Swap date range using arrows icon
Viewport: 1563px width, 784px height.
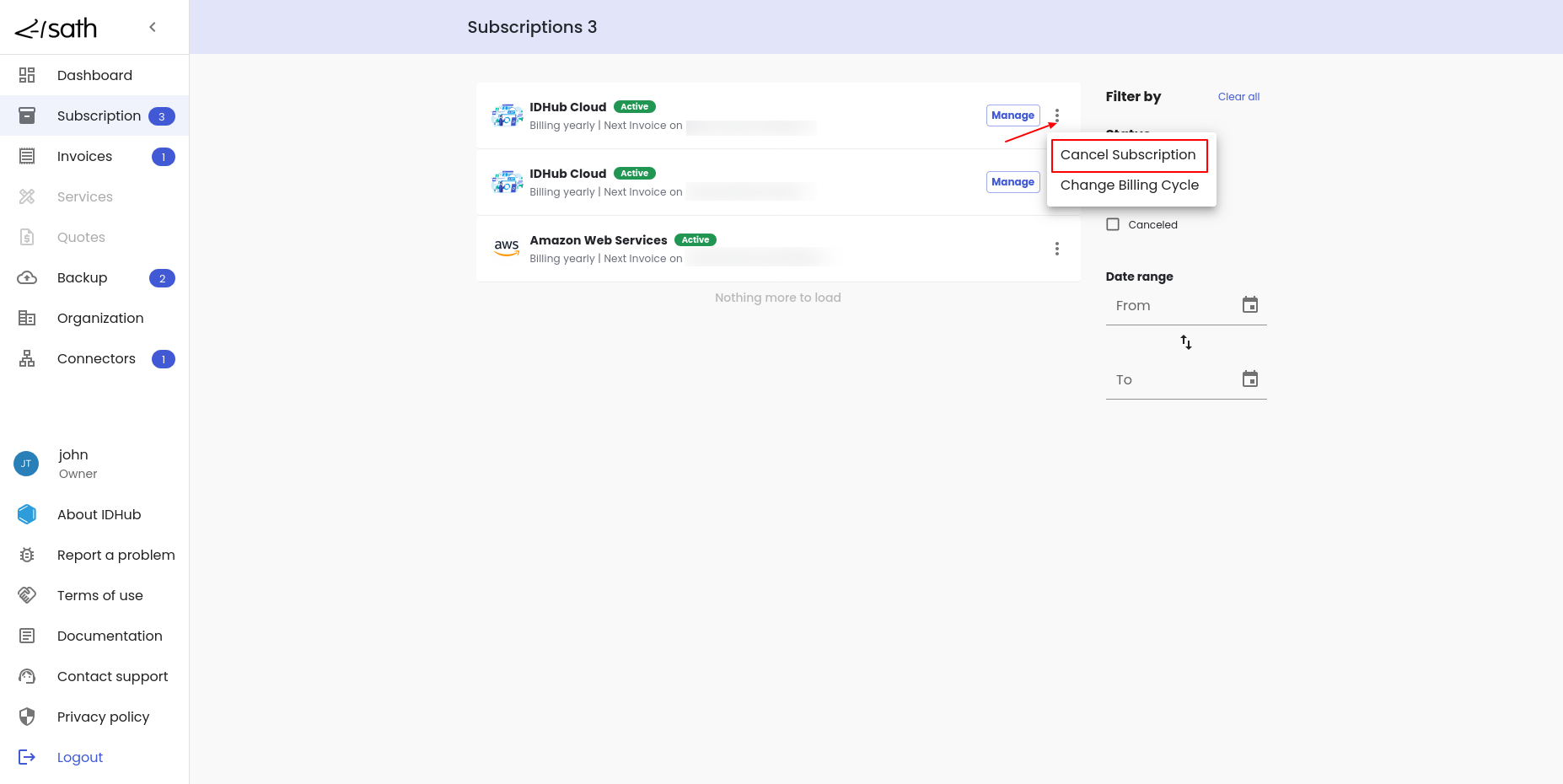1185,342
